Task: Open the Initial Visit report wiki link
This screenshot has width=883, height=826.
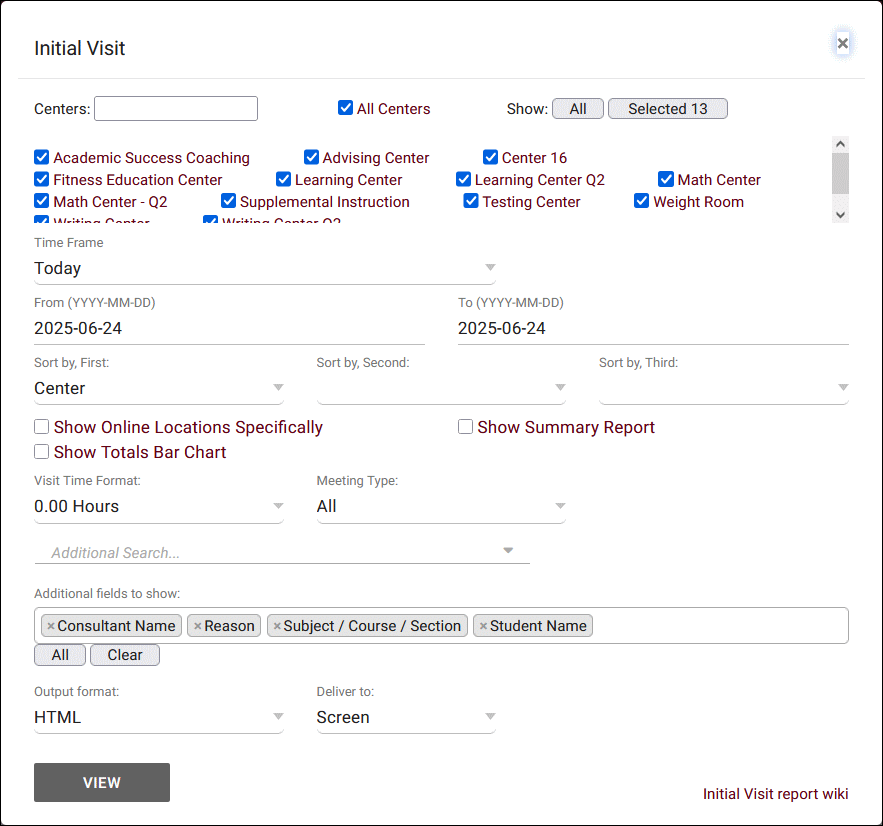Action: pos(775,794)
